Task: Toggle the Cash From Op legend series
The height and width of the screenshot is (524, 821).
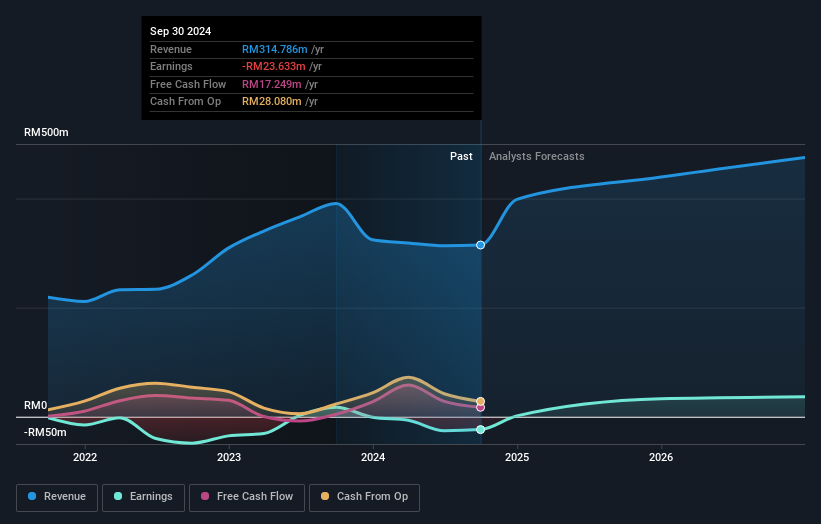Action: point(364,497)
